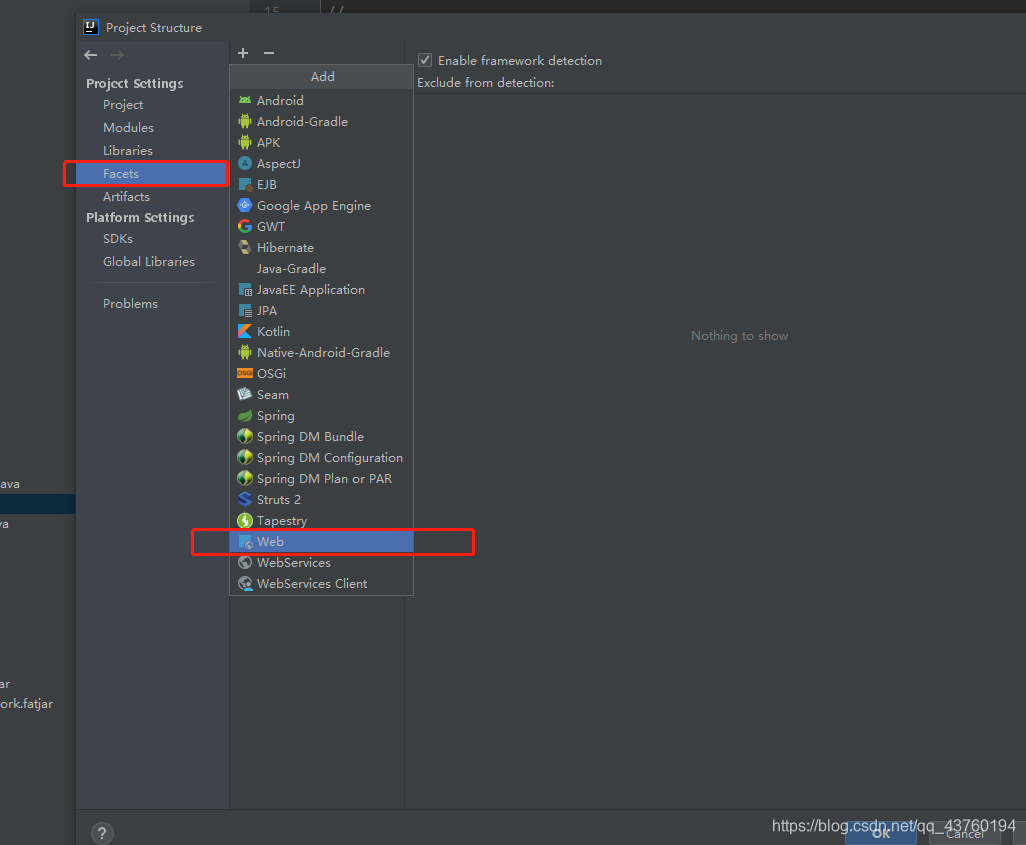The height and width of the screenshot is (845, 1026).
Task: Click the Native-Android-Gradle icon
Action: (x=245, y=352)
